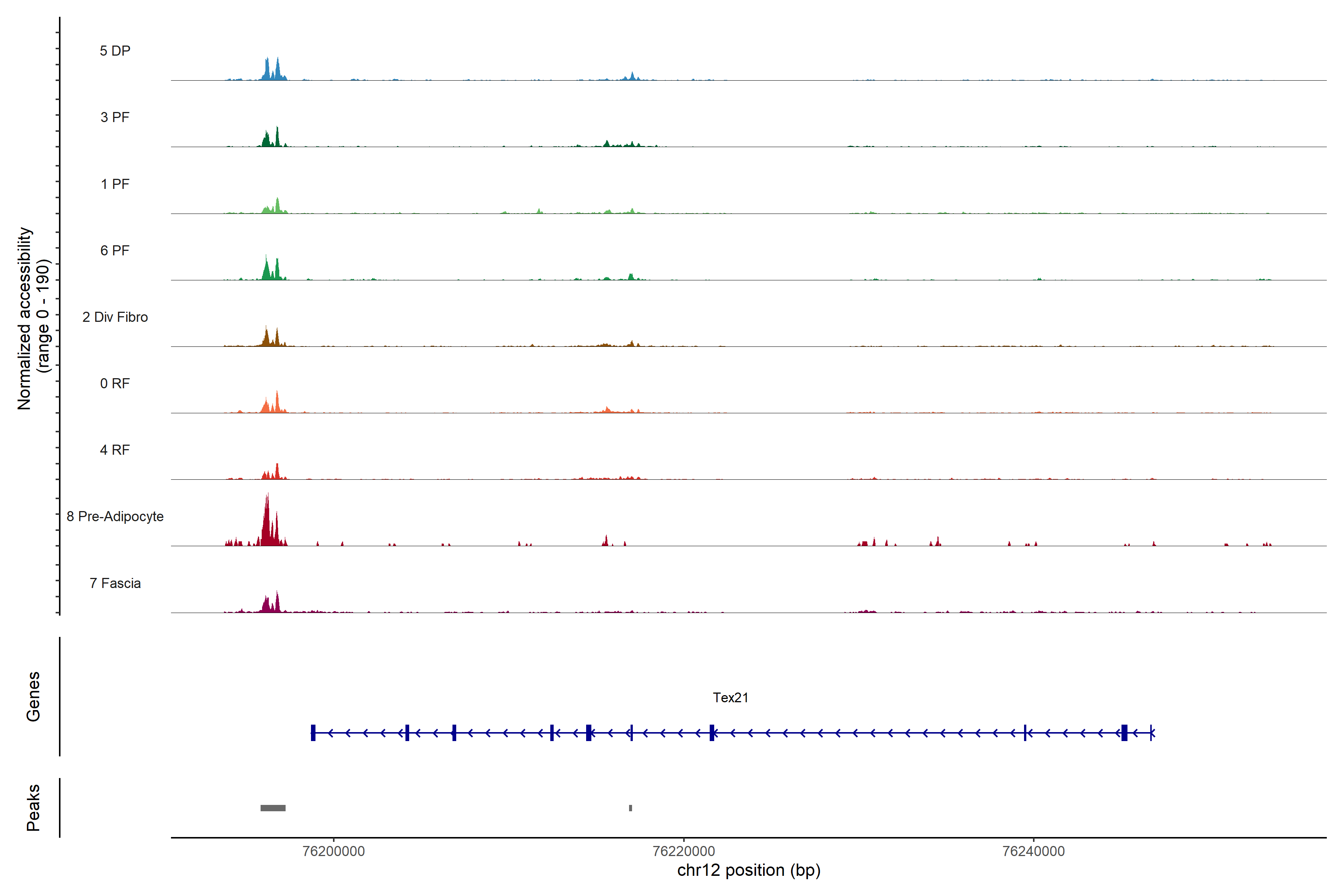
Task: Select the 7 Fascia track label
Action: click(x=115, y=583)
